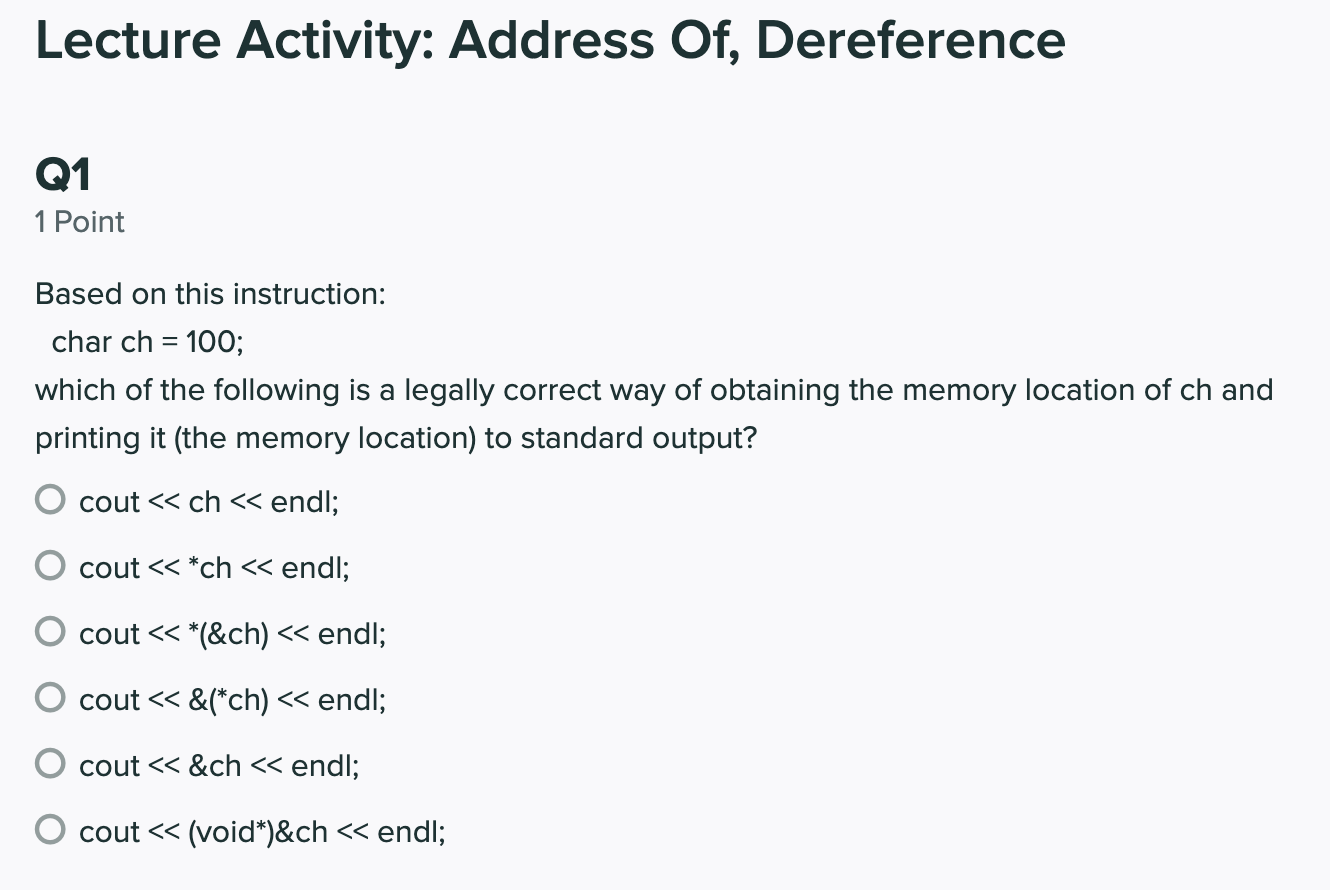Screen dimensions: 1330x890
Task: Select the radio button for "cout << (void*)&ch << endl;"
Action: pos(49,828)
